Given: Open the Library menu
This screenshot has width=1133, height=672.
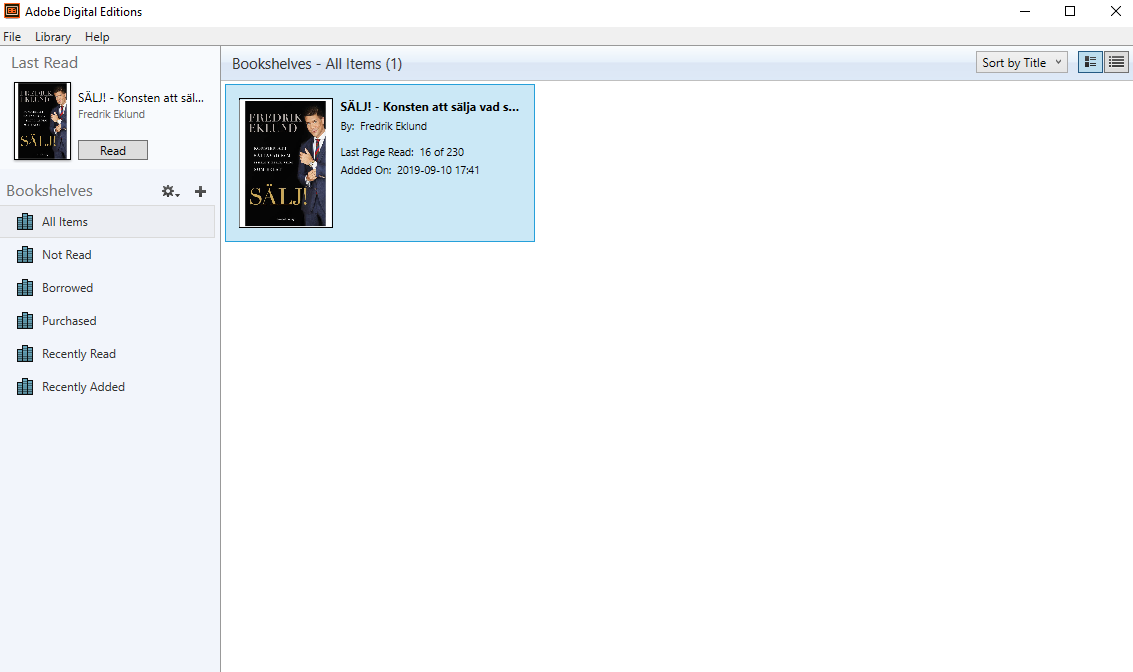Looking at the screenshot, I should click(53, 37).
